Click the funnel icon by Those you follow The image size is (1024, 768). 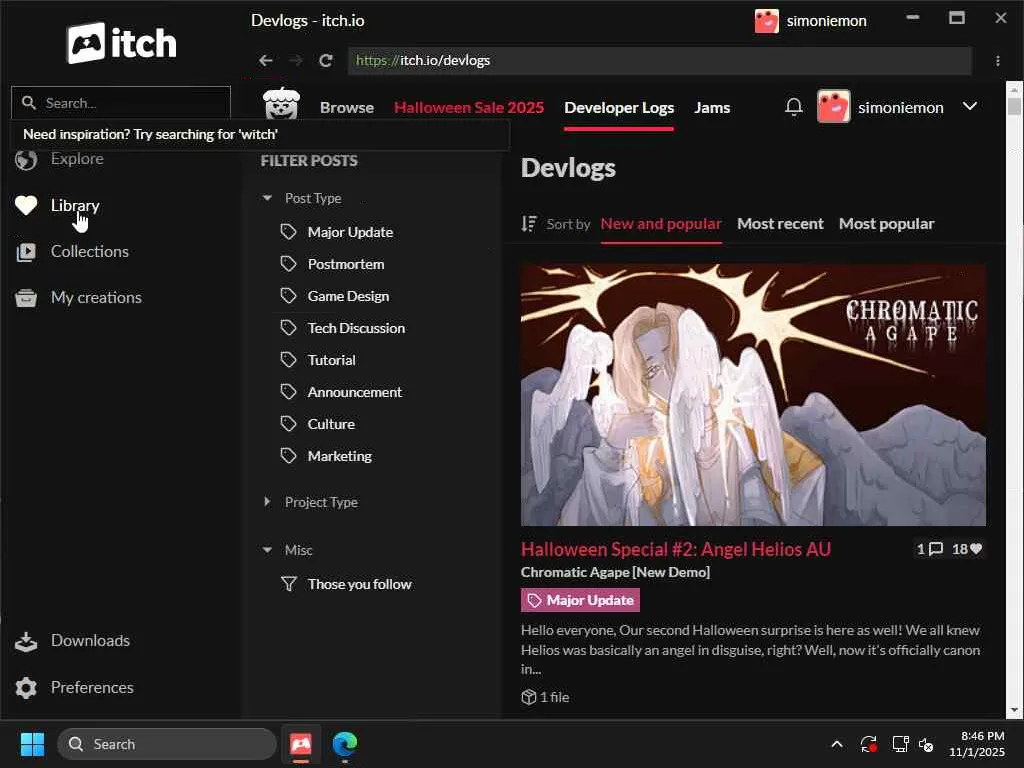tap(289, 584)
